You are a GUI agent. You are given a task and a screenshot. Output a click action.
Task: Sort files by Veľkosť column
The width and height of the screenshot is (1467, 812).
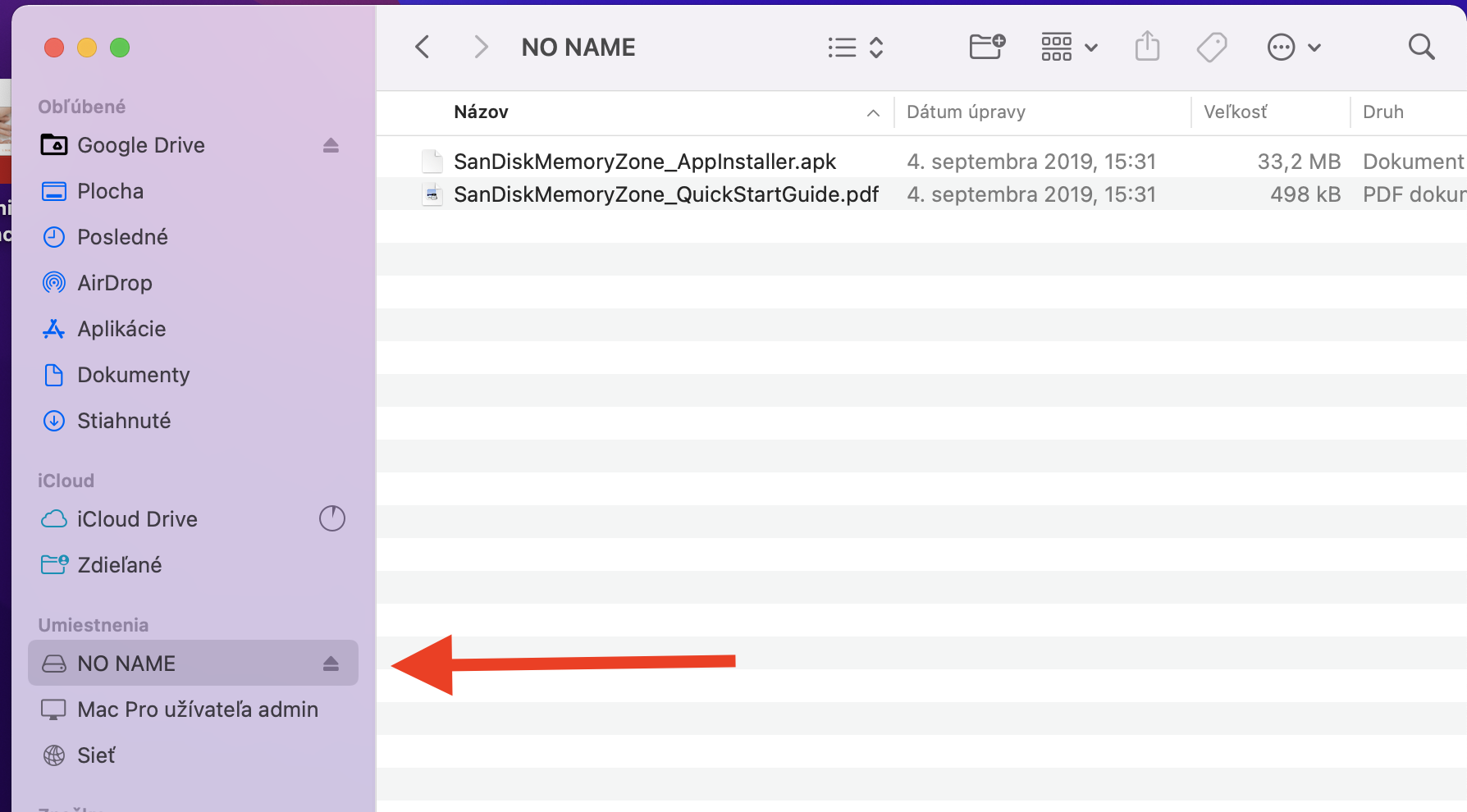click(1235, 112)
